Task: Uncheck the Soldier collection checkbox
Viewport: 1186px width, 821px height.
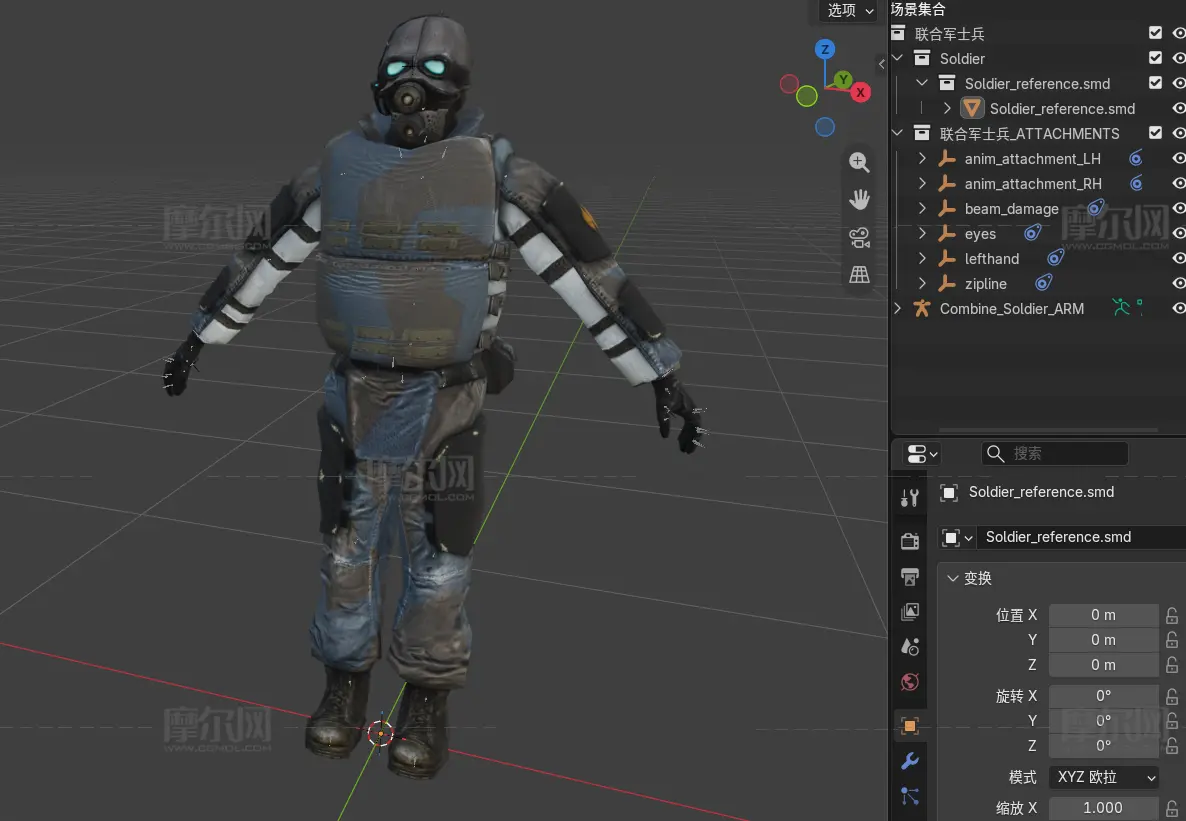Action: click(1155, 58)
